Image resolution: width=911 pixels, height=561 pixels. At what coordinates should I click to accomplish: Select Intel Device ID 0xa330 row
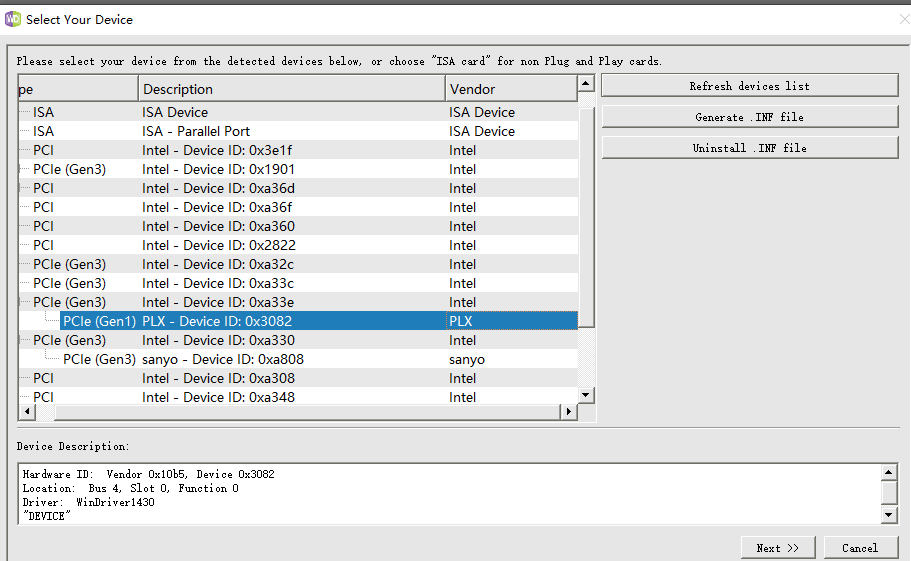[298, 340]
